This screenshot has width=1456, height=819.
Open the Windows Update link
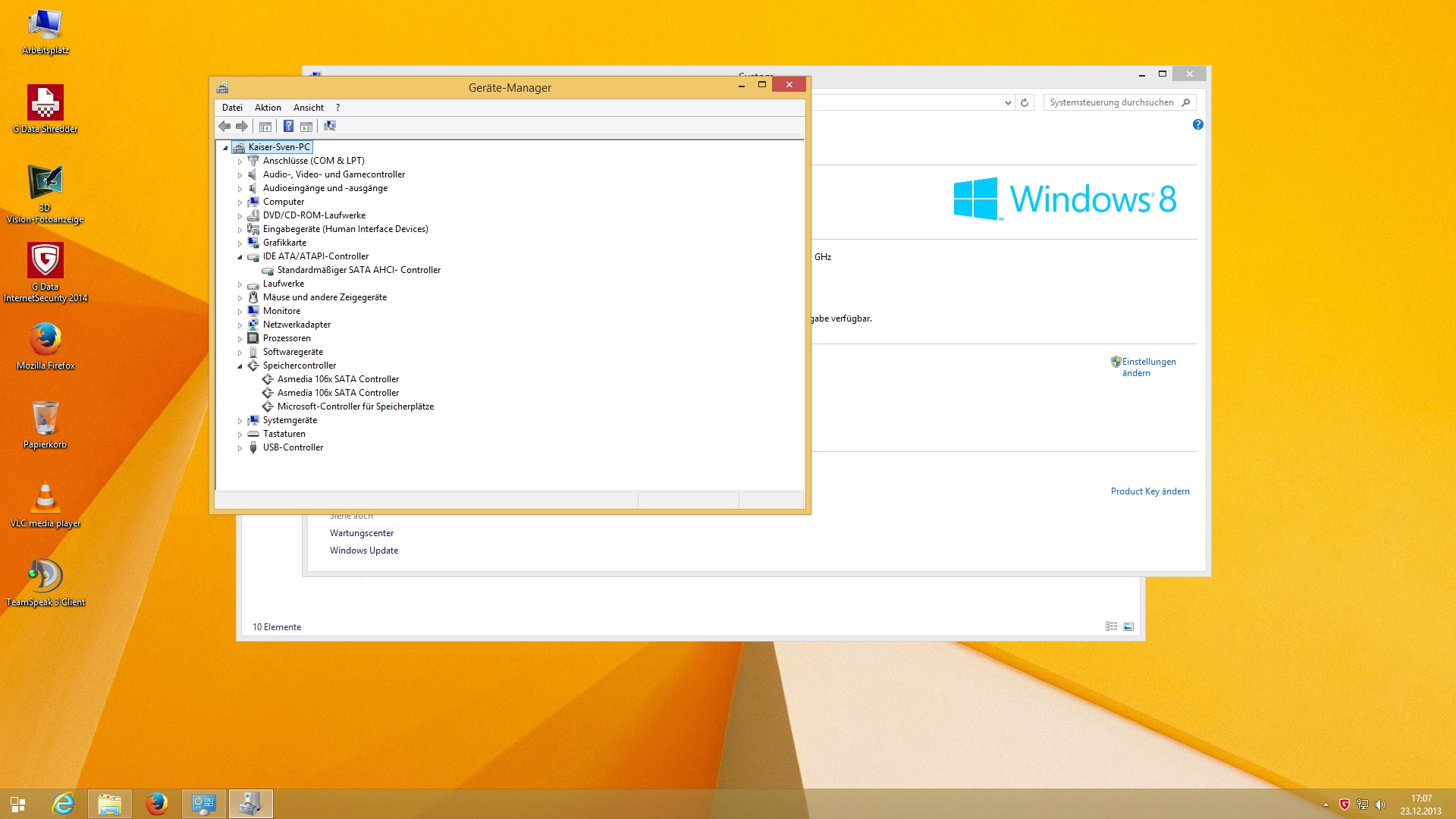(363, 551)
